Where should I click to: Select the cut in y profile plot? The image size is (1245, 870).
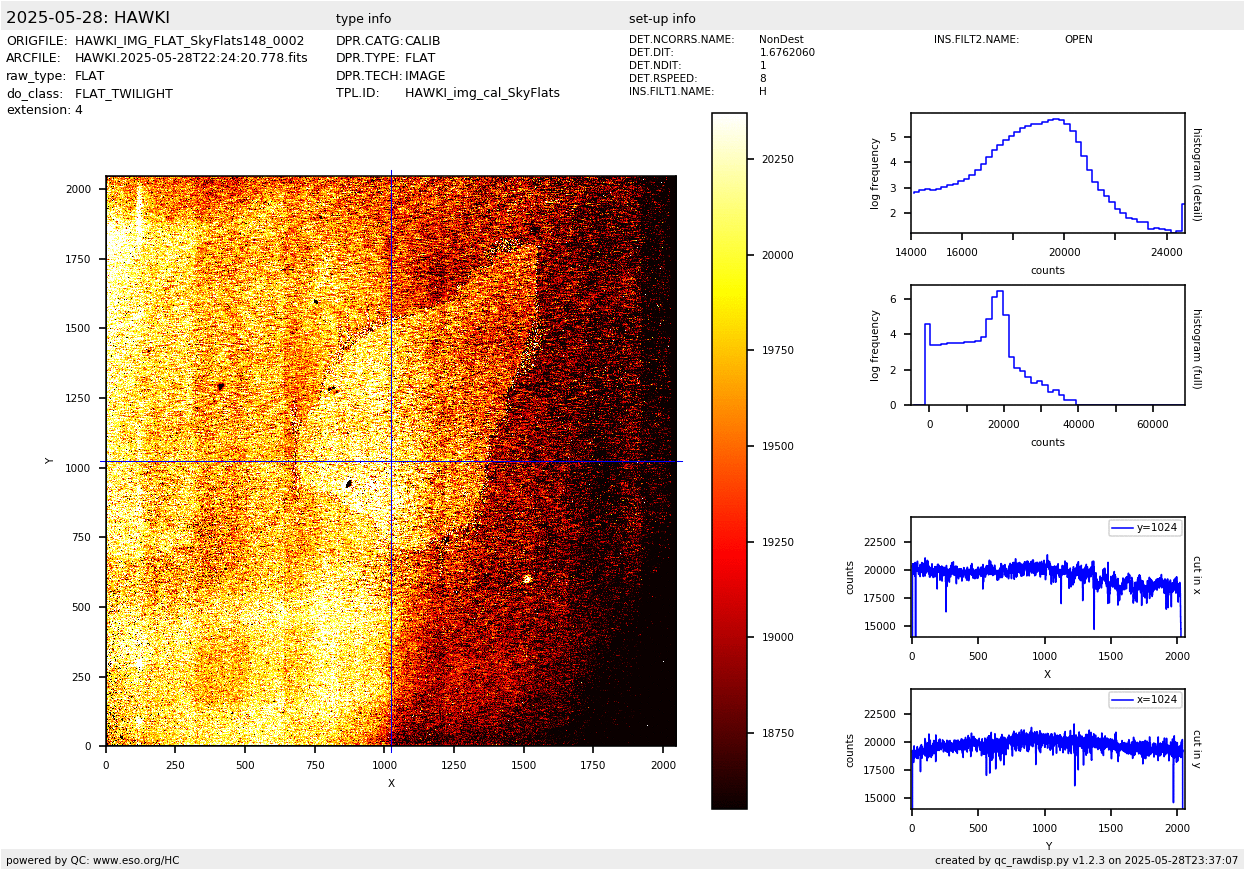(1047, 749)
